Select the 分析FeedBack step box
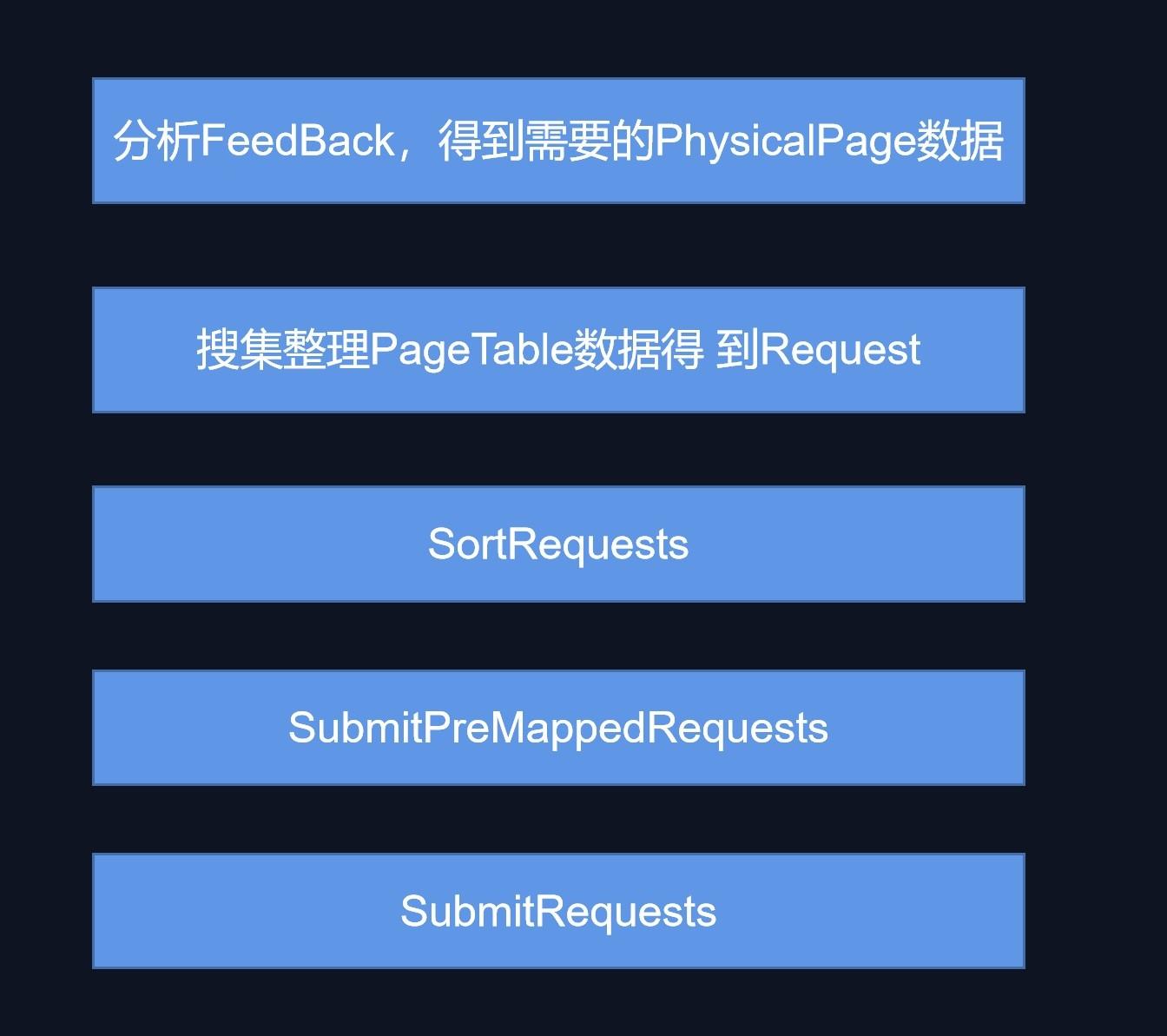The width and height of the screenshot is (1167, 1036). [x=558, y=141]
